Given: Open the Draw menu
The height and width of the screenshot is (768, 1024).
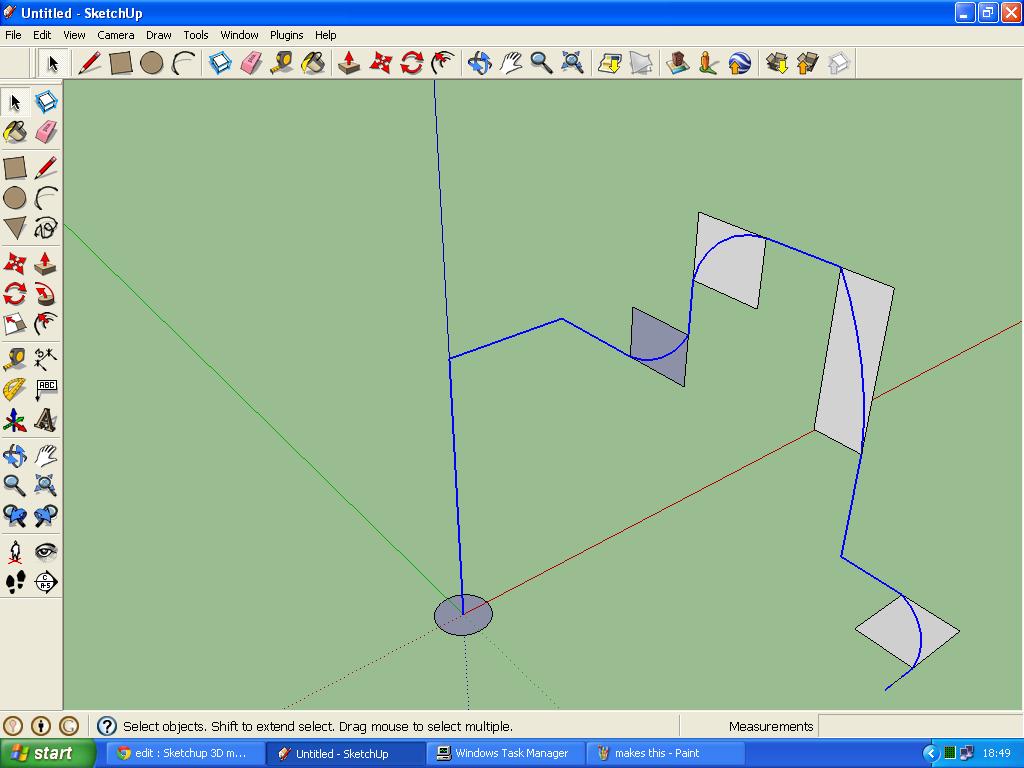Looking at the screenshot, I should click(x=158, y=34).
